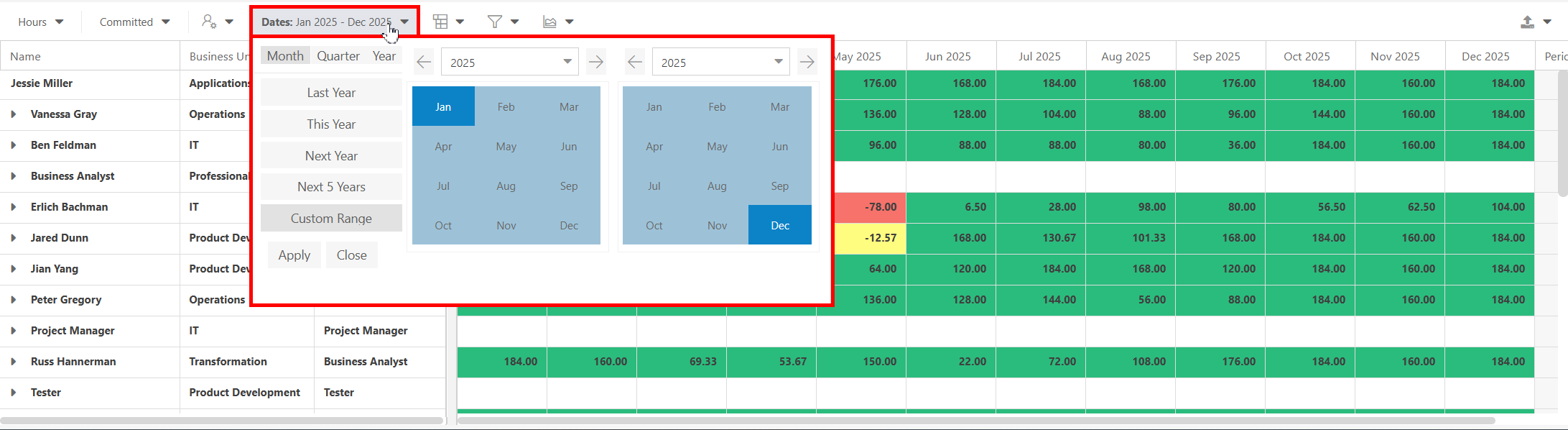1568x430 pixels.
Task: Expand the Jian Yang row
Action: pyautogui.click(x=14, y=269)
